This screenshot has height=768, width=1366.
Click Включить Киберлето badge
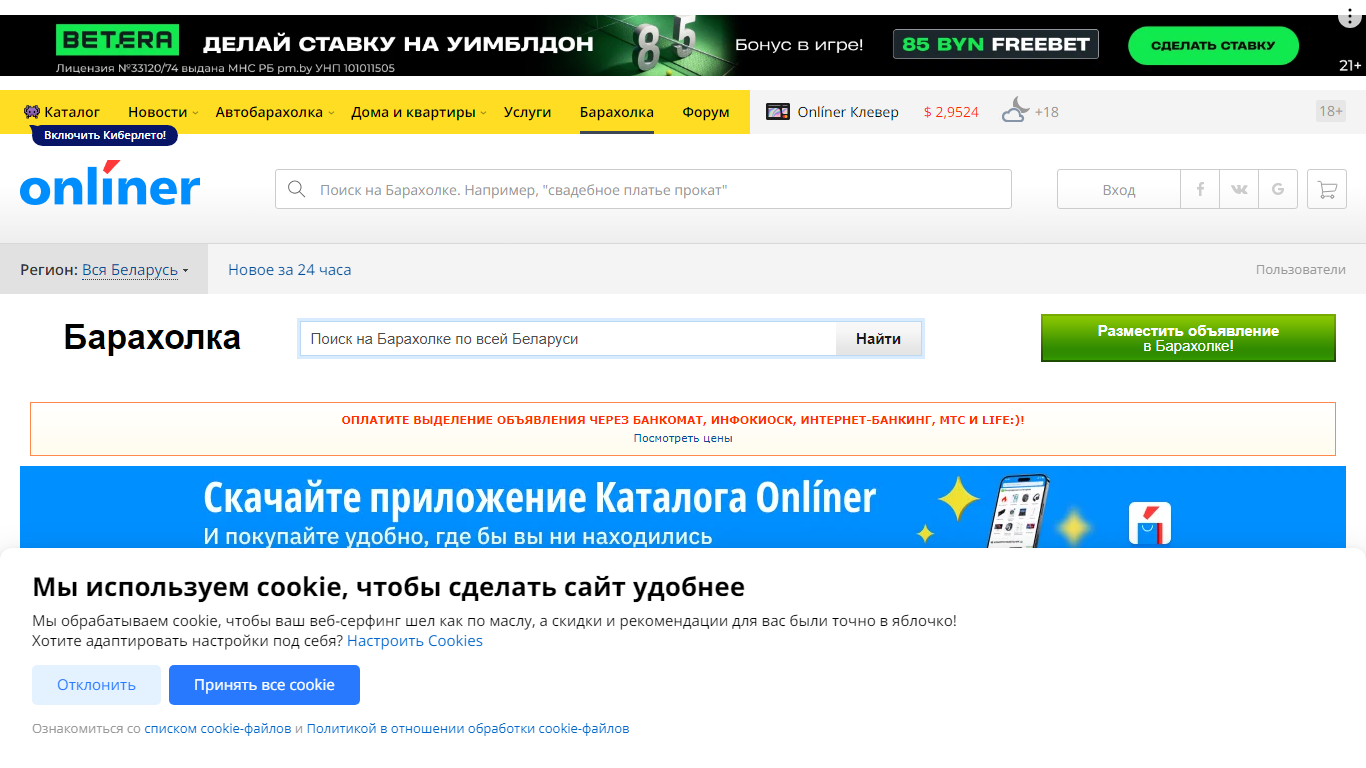coord(105,135)
